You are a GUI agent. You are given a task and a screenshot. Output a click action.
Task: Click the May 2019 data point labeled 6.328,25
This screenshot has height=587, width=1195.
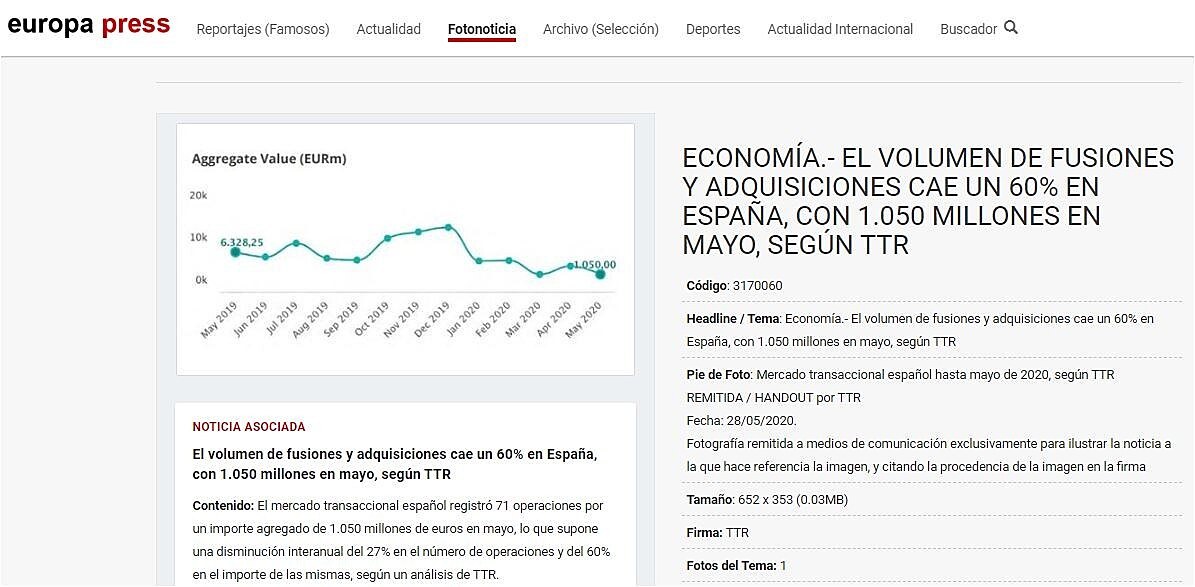[235, 252]
